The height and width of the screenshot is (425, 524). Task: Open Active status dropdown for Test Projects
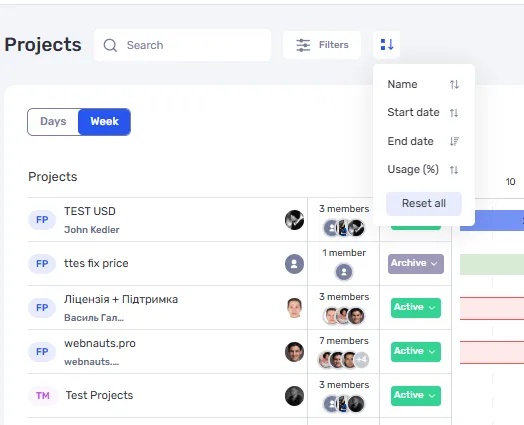(x=416, y=396)
